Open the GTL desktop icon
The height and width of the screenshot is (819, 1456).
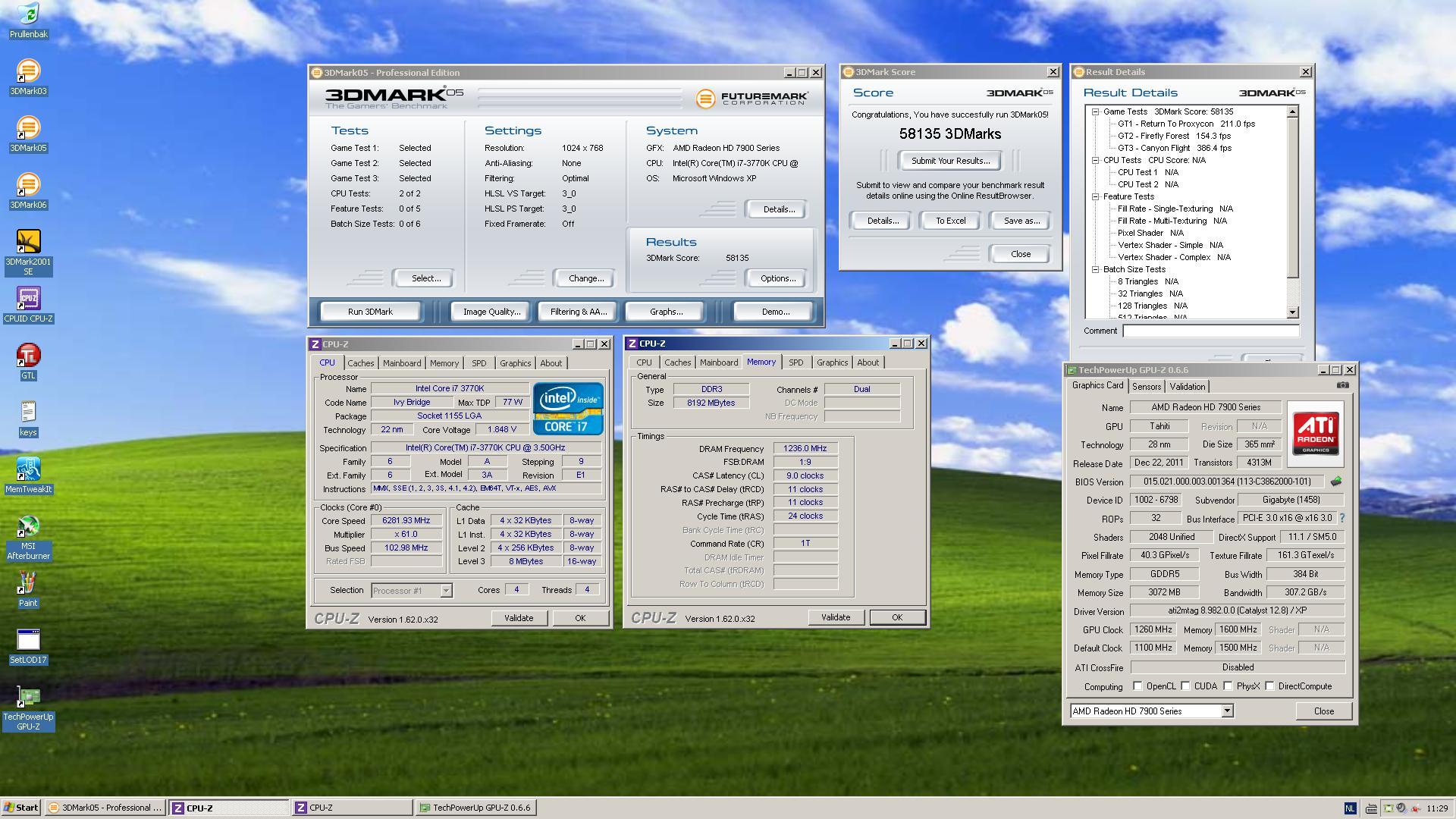click(x=28, y=361)
